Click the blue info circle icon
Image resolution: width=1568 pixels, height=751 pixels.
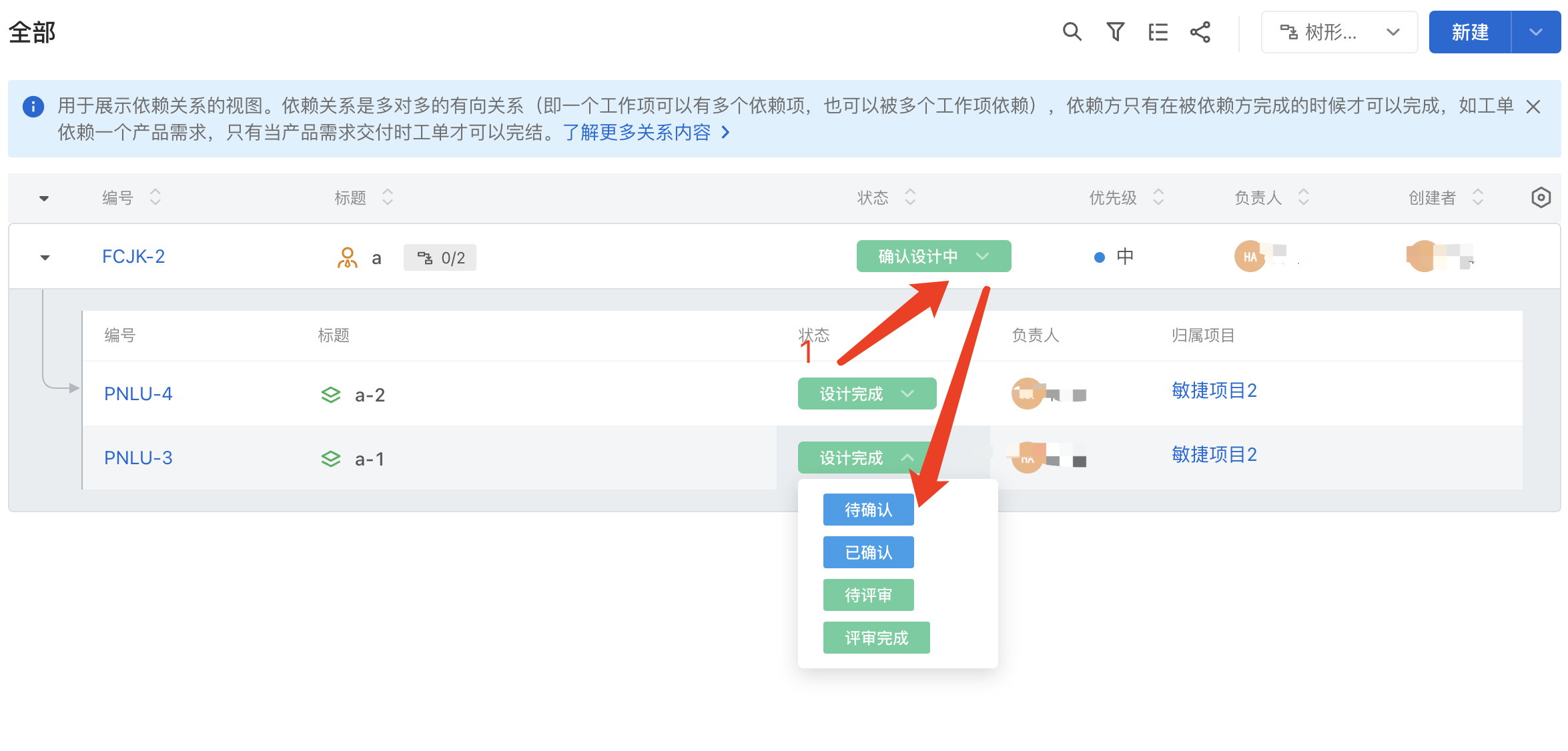(33, 107)
